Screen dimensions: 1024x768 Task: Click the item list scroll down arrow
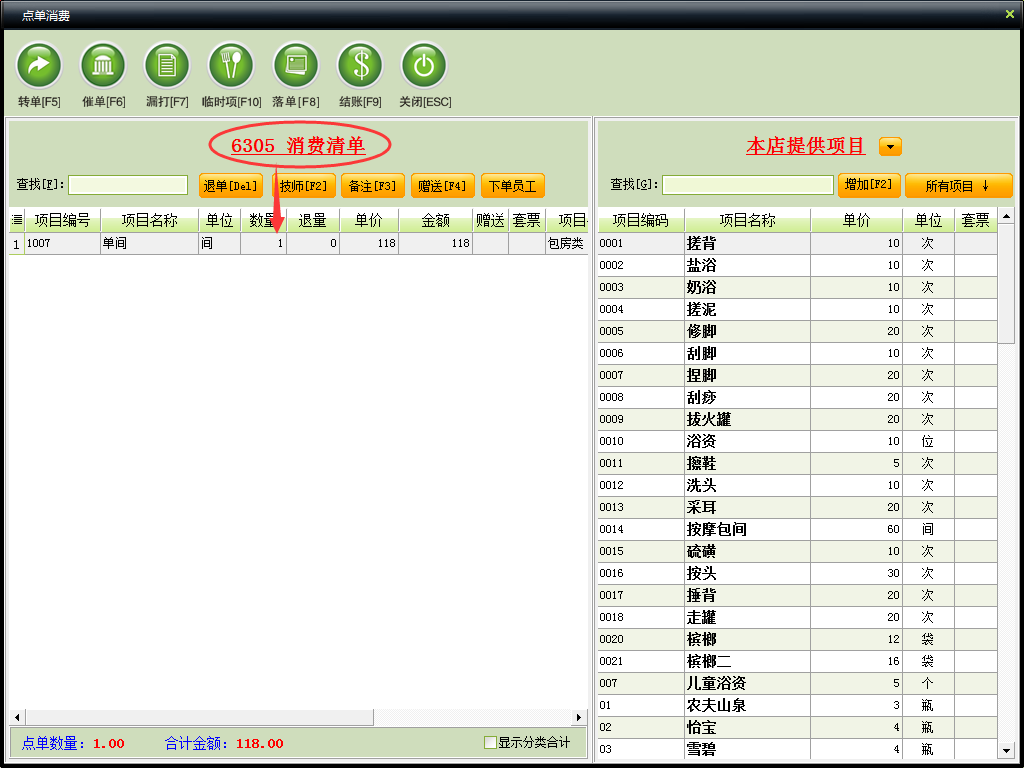(1006, 750)
